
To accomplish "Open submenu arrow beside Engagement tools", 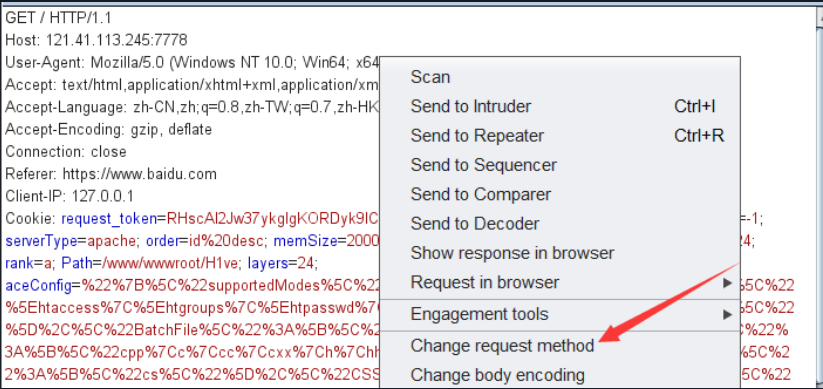I will (x=727, y=315).
